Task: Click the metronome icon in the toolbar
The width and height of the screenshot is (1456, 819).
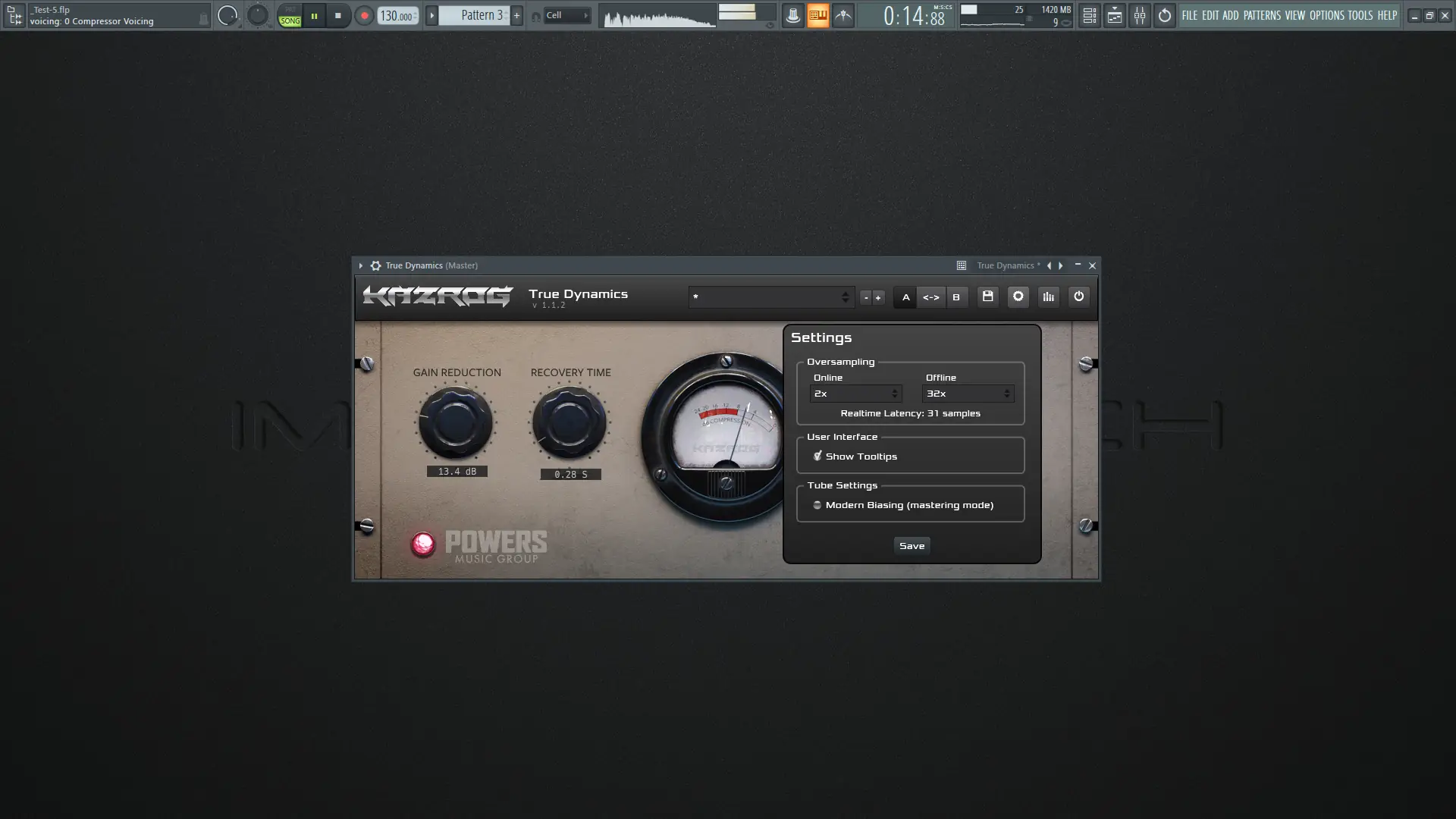Action: (792, 15)
